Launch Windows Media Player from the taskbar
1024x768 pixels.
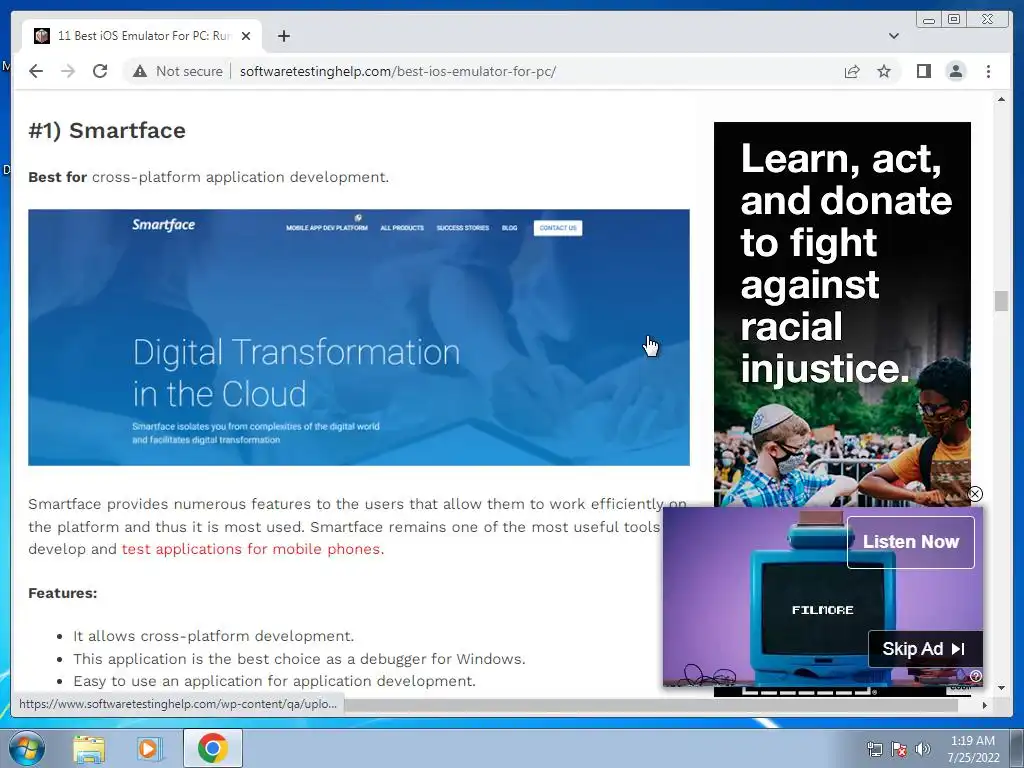click(149, 749)
